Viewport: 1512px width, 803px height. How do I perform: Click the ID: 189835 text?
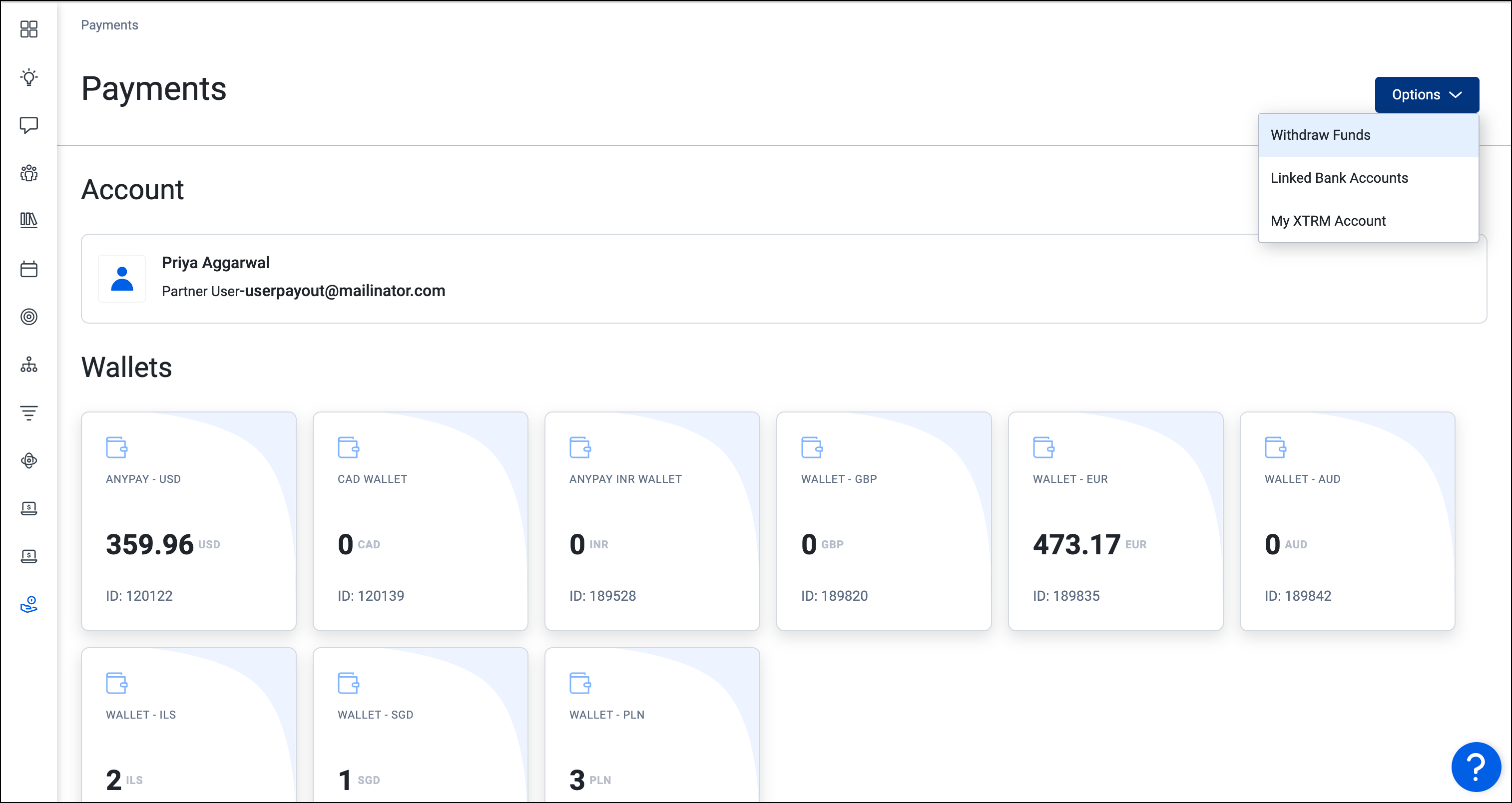click(x=1066, y=596)
